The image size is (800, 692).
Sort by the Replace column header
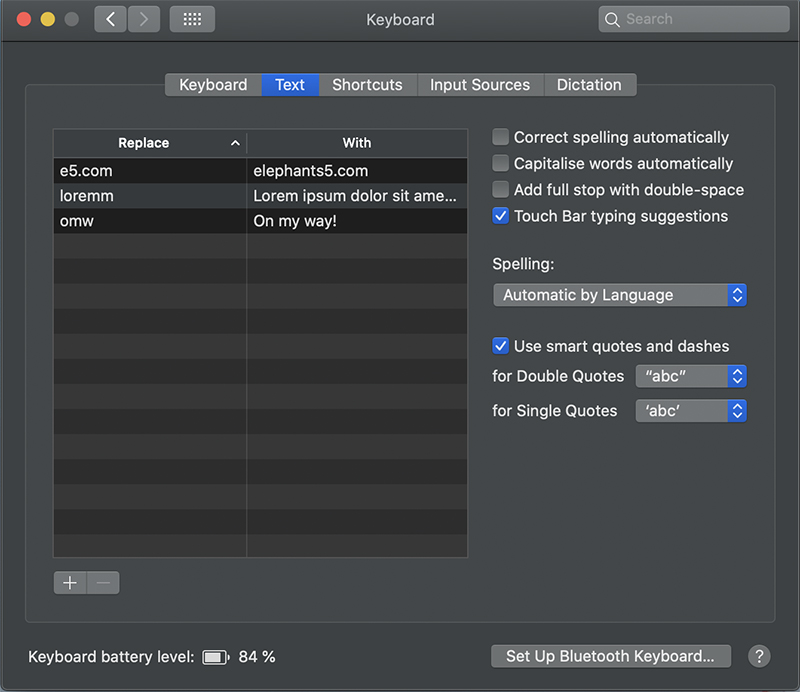[150, 143]
